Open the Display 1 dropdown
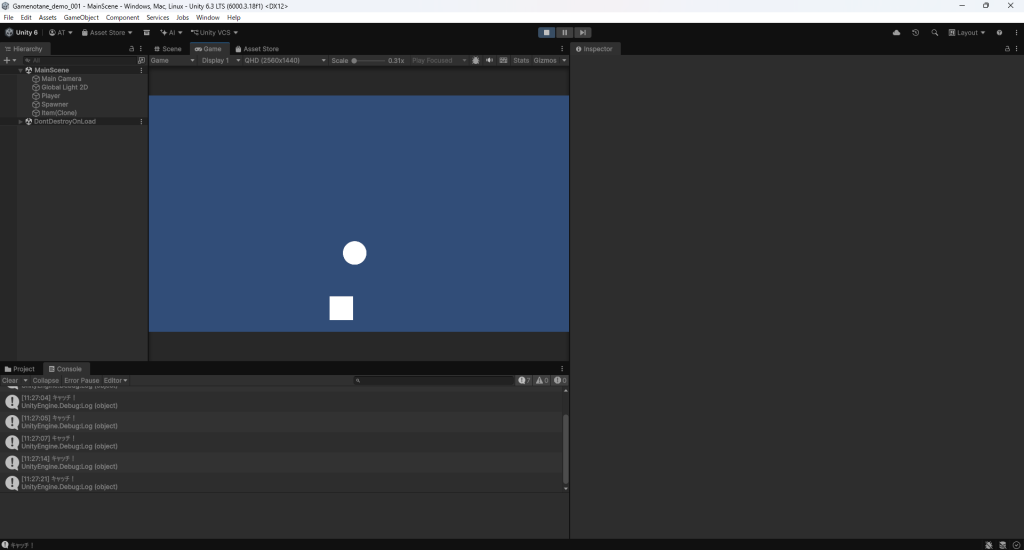Screen dimensions: 1024x550 coord(221,60)
